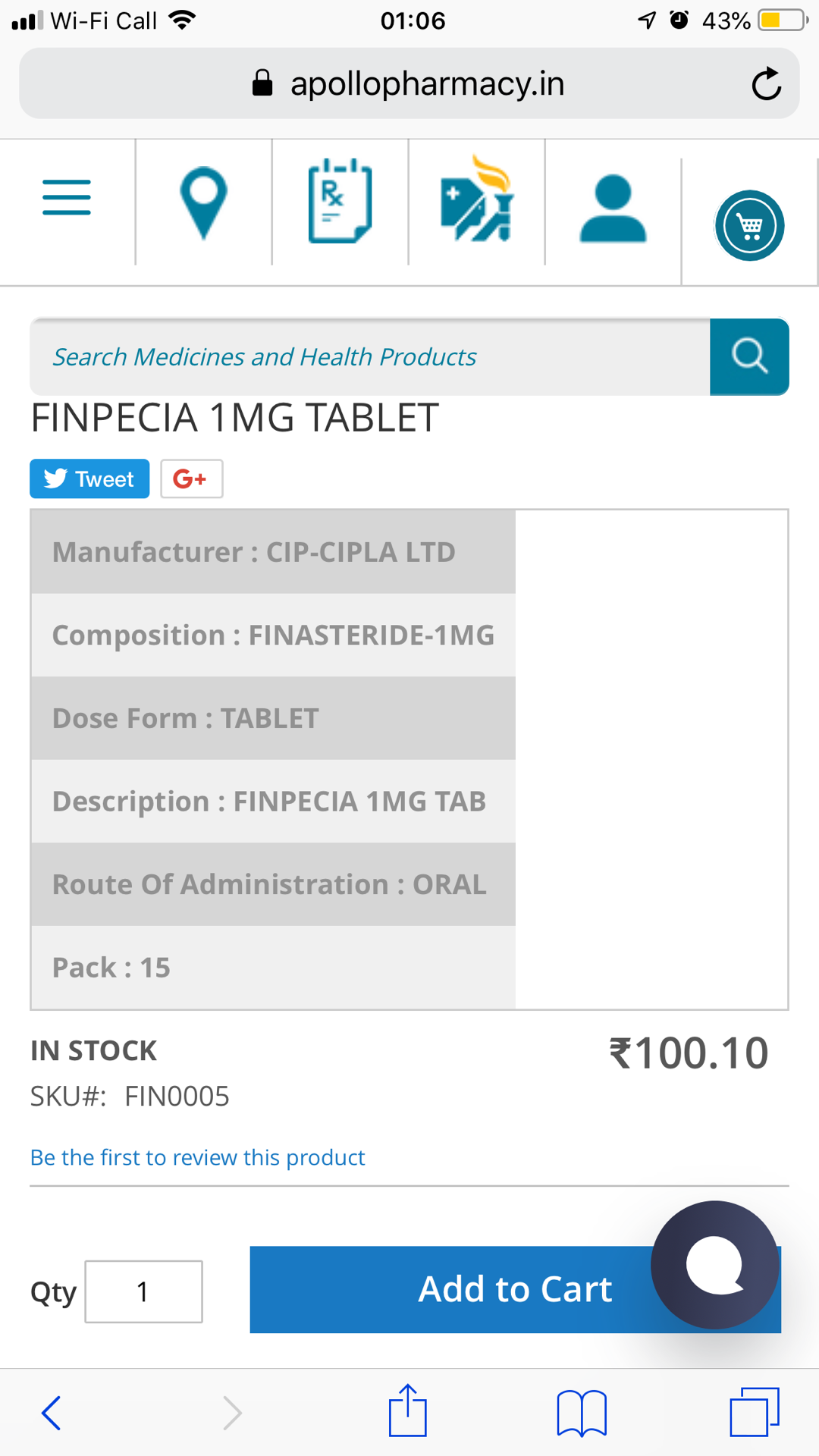819x1456 pixels.
Task: Open the user account profile icon
Action: click(613, 209)
